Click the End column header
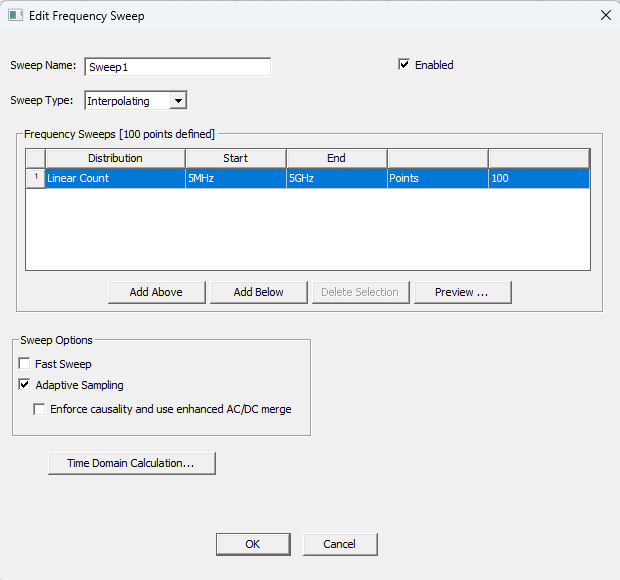 pos(336,158)
